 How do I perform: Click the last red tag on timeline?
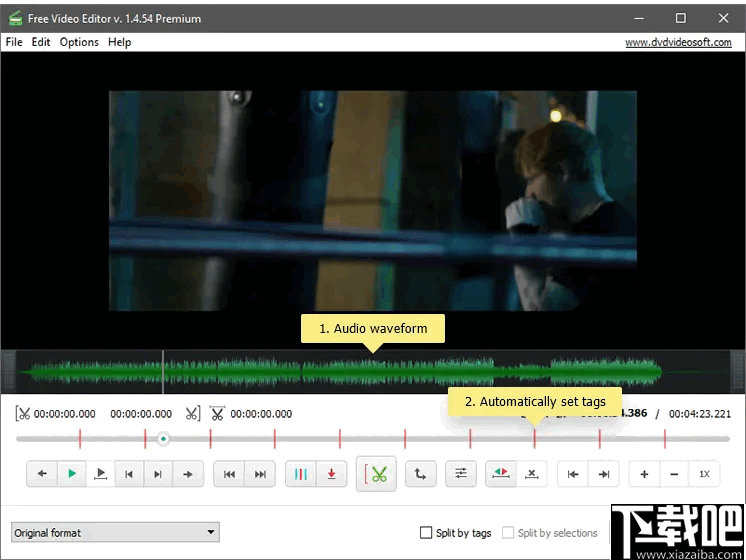[665, 439]
